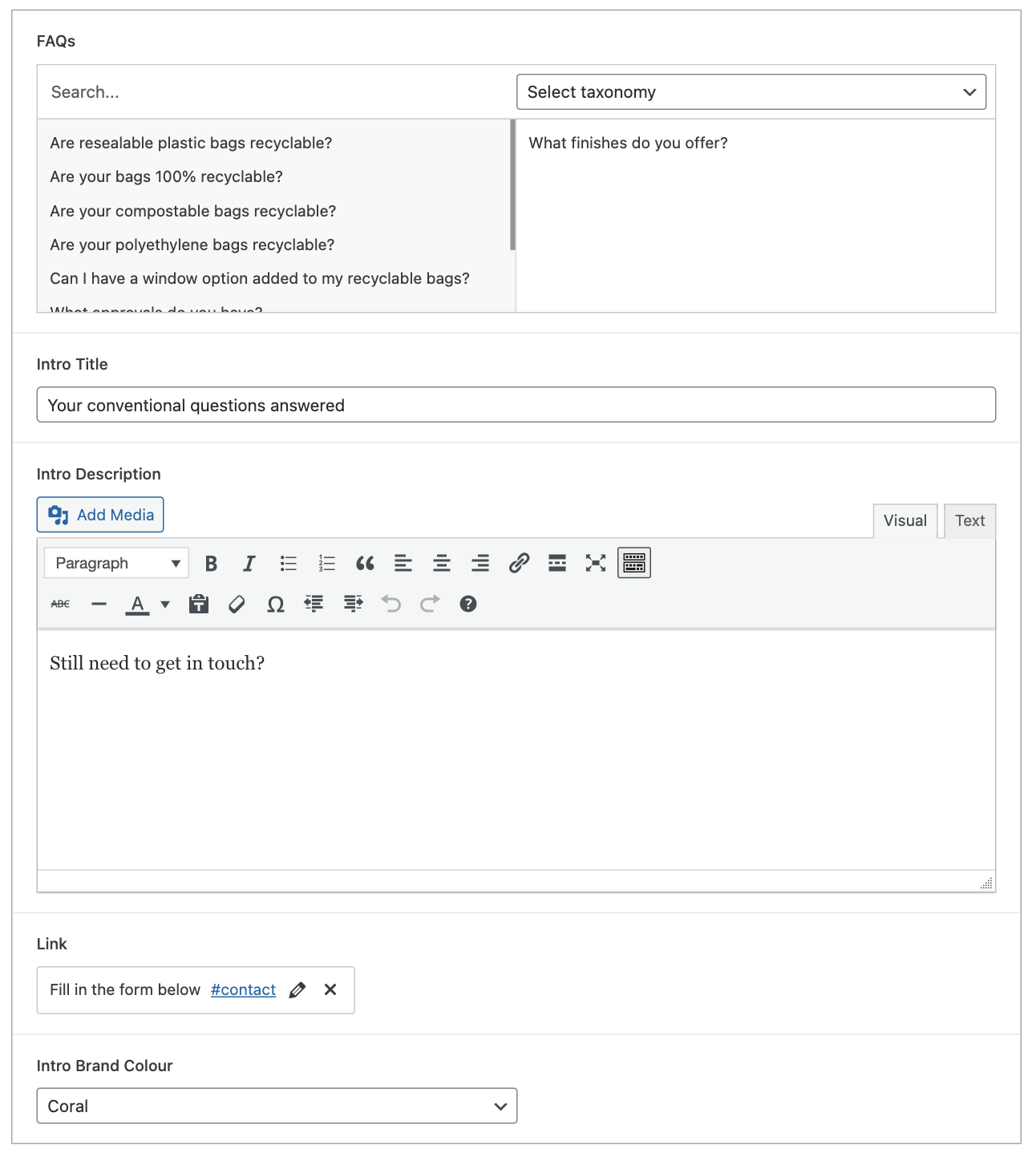Click the editor resize handle
The height and width of the screenshot is (1161, 1036).
pos(986,883)
